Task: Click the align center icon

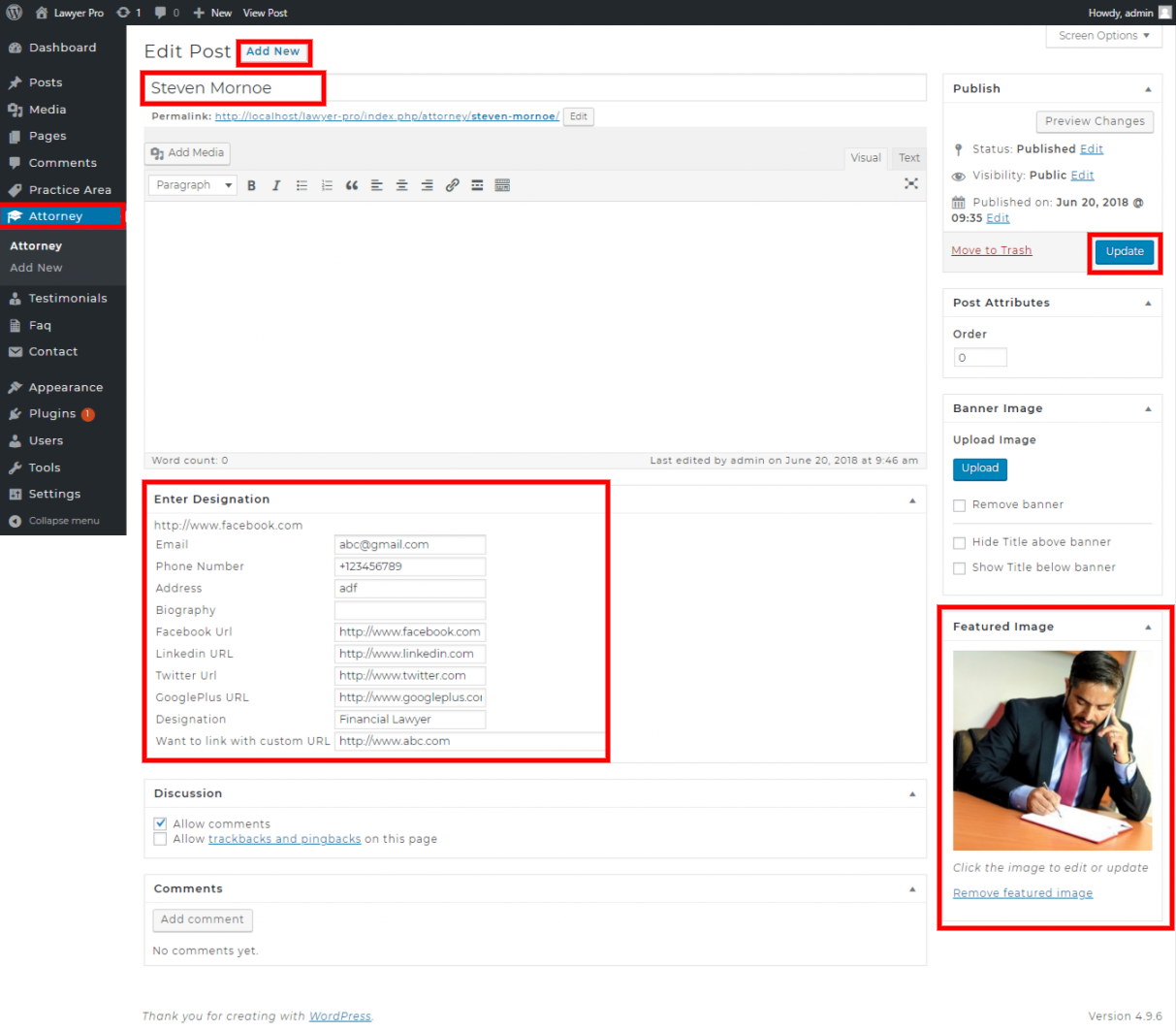Action: point(401,185)
